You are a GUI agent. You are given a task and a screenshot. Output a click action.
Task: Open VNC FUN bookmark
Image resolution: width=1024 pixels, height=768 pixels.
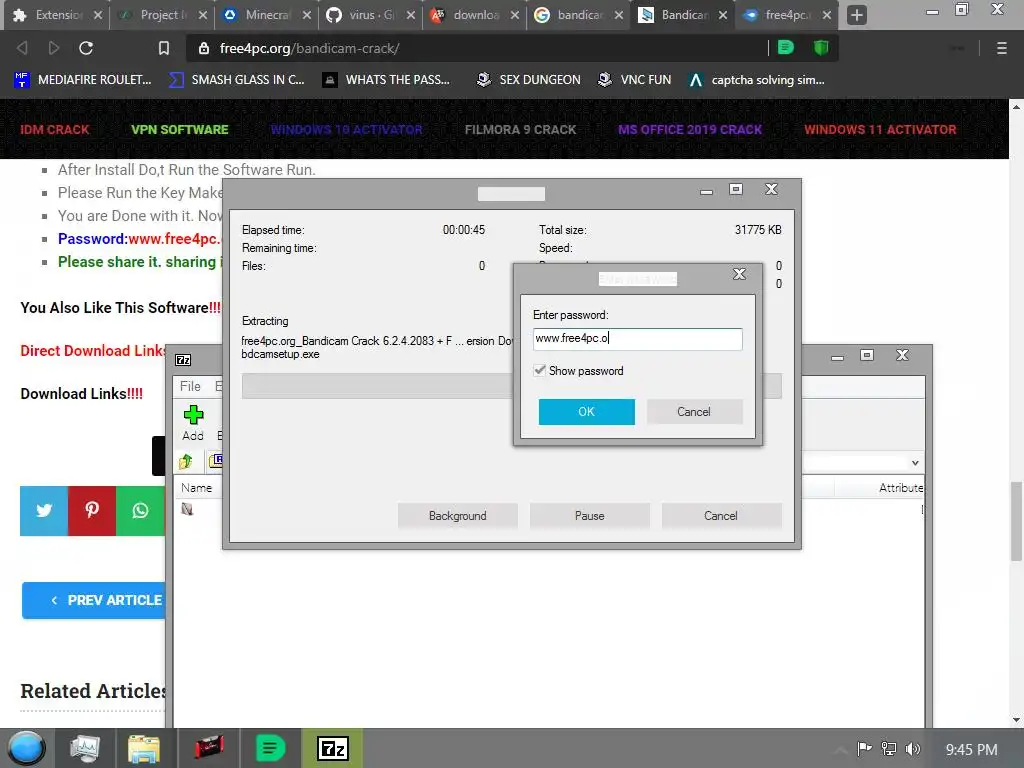635,80
